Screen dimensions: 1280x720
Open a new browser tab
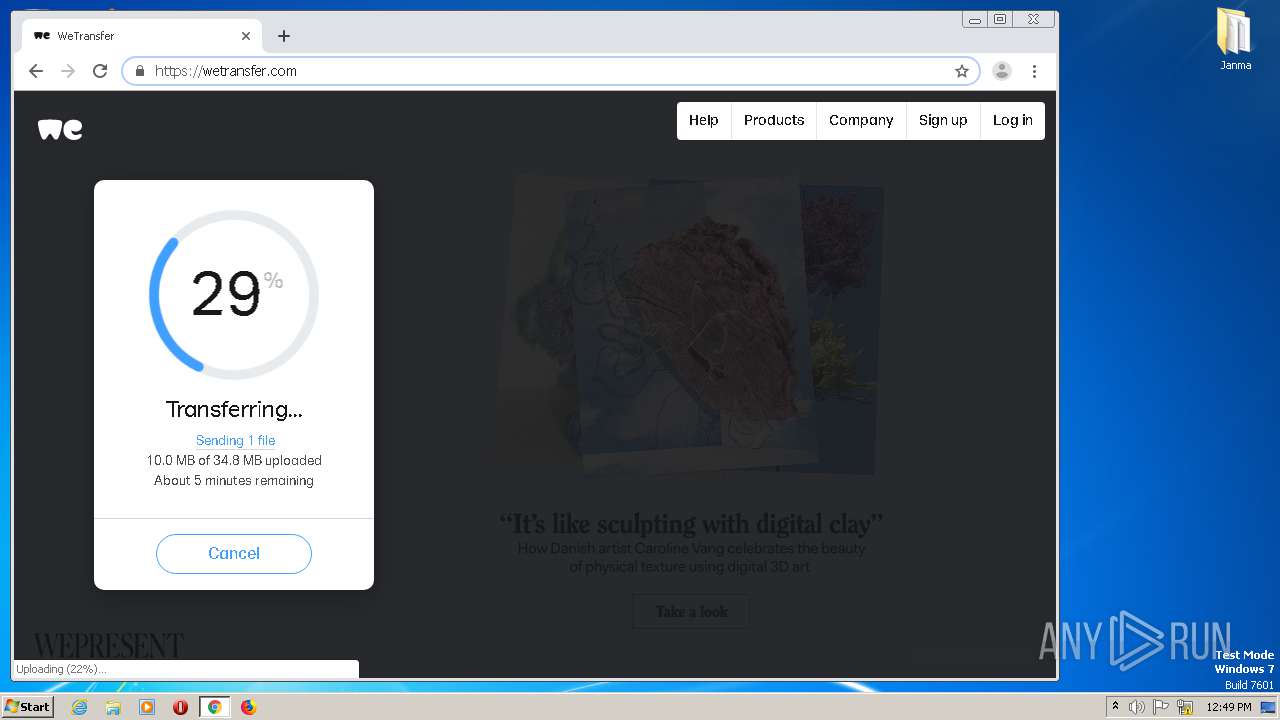pos(284,36)
